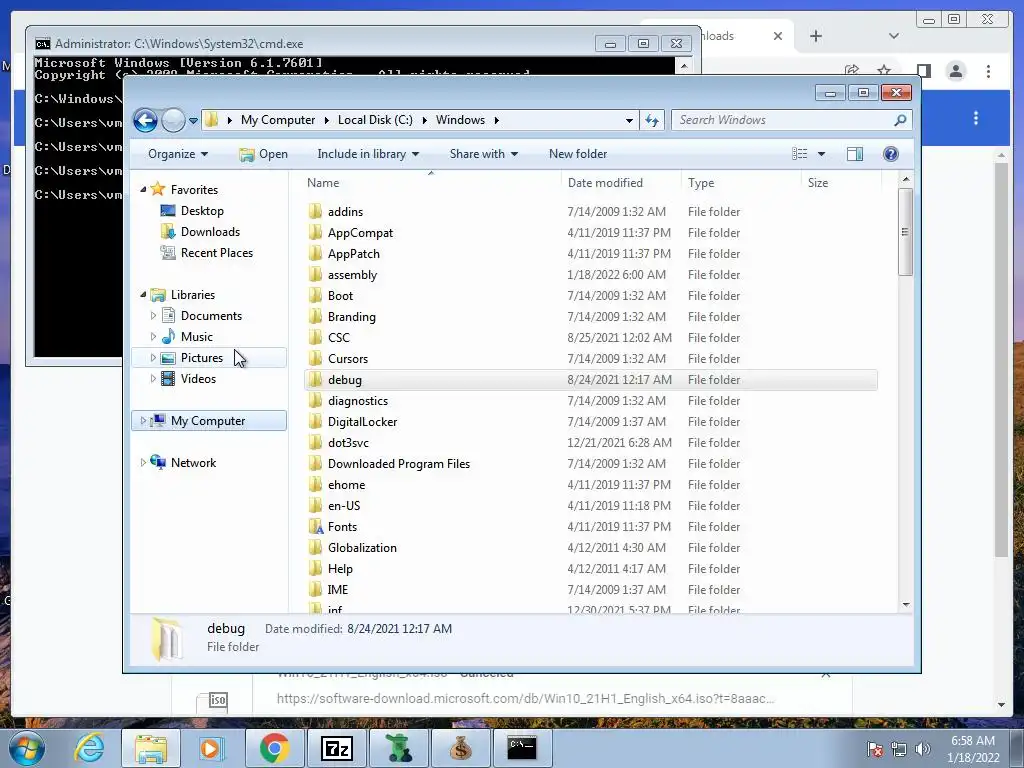
Task: Select the Branding folder
Action: coord(351,317)
